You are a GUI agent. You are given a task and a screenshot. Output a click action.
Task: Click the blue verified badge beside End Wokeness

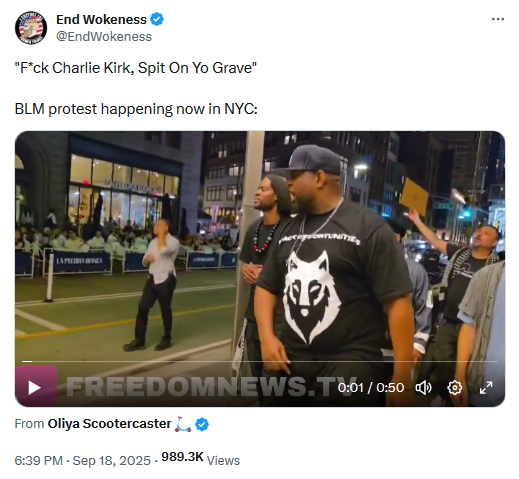click(157, 19)
